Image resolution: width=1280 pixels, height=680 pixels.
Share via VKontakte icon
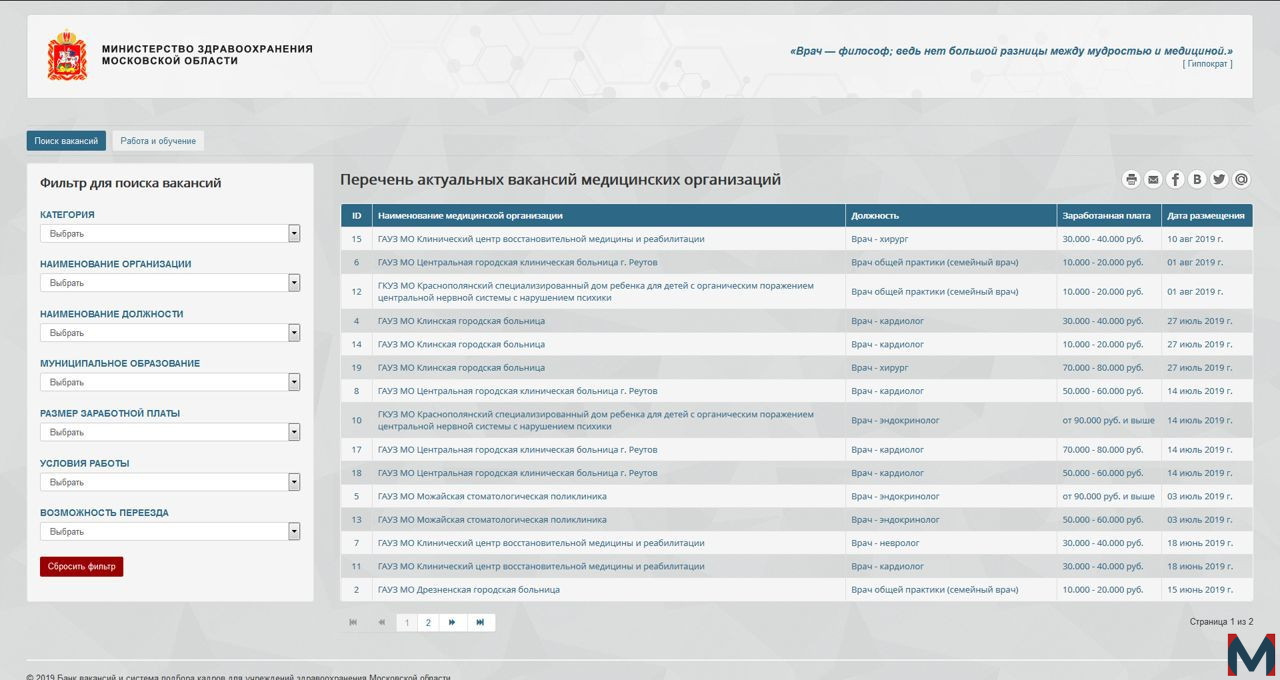[1197, 179]
